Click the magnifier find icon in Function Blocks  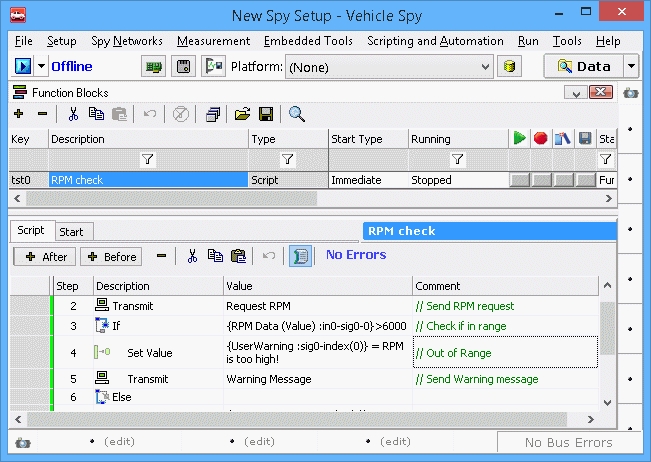pyautogui.click(x=297, y=114)
